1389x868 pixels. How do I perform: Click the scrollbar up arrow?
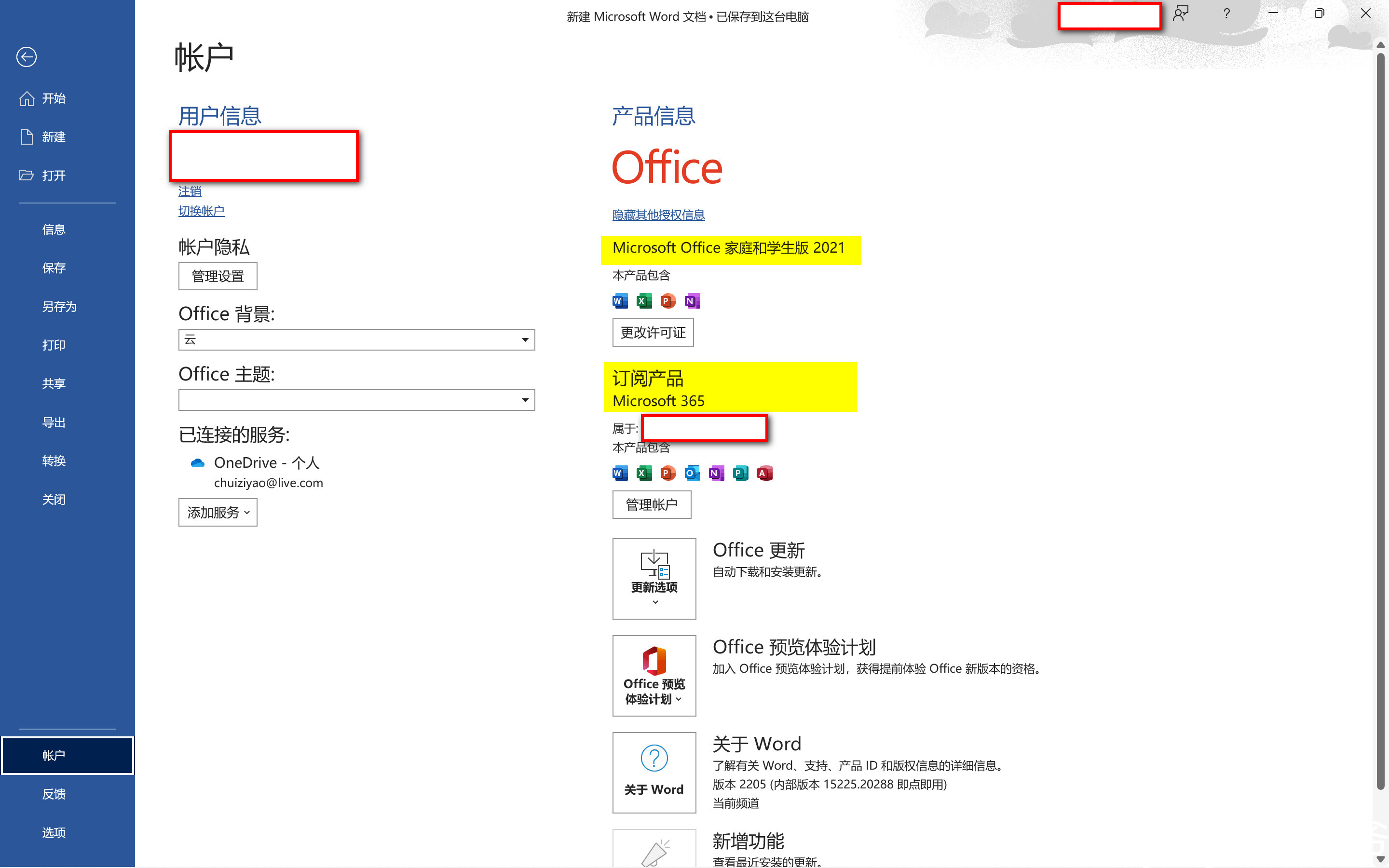pyautogui.click(x=1380, y=45)
